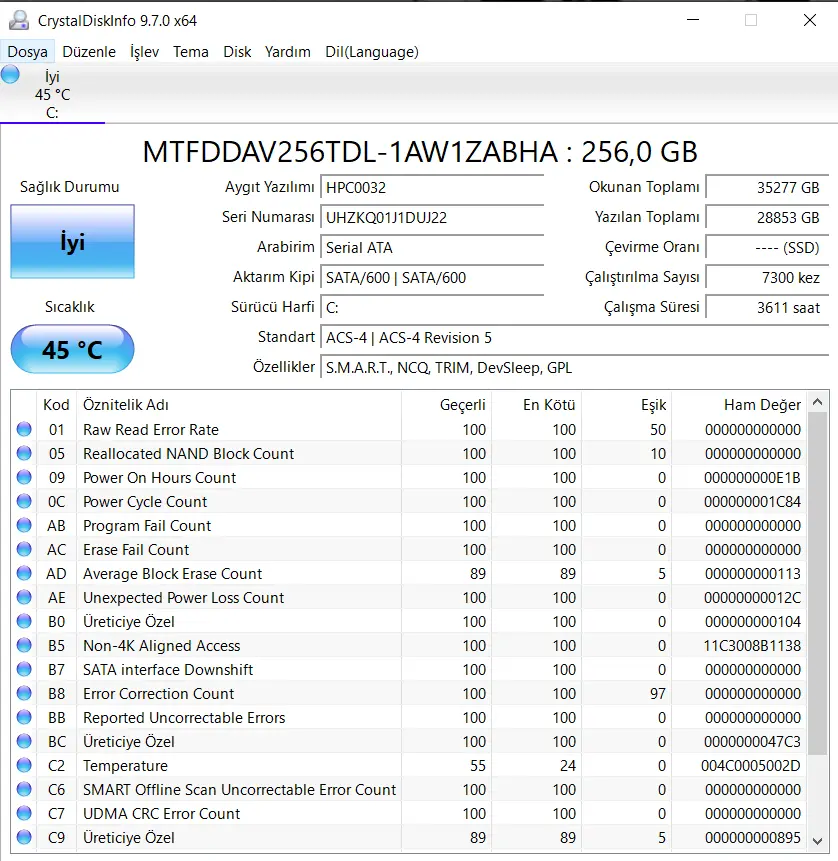Open the Yardım menu

tap(288, 52)
